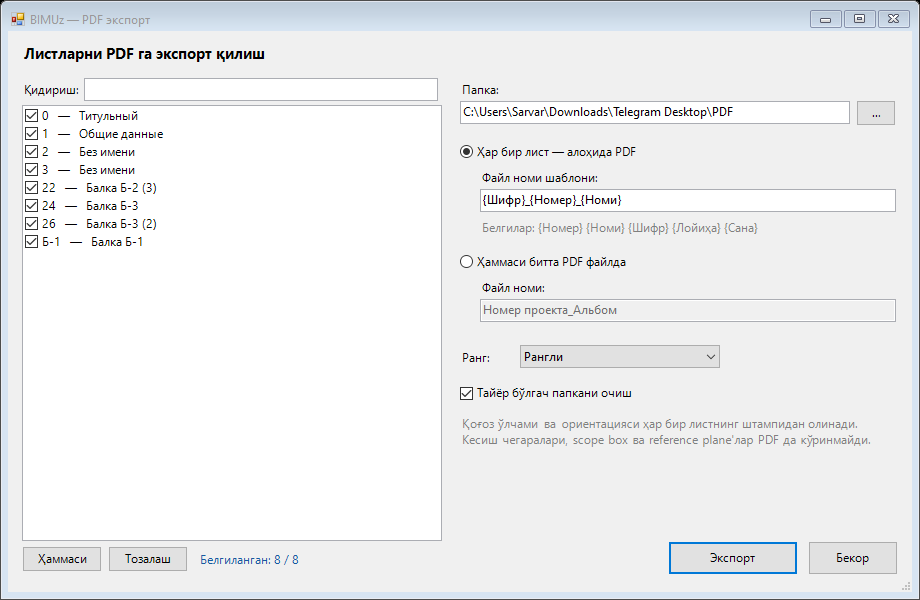The width and height of the screenshot is (920, 600).
Task: Select 'Ҳар бир лист — алоҳида PDF' radio option
Action: (x=466, y=152)
